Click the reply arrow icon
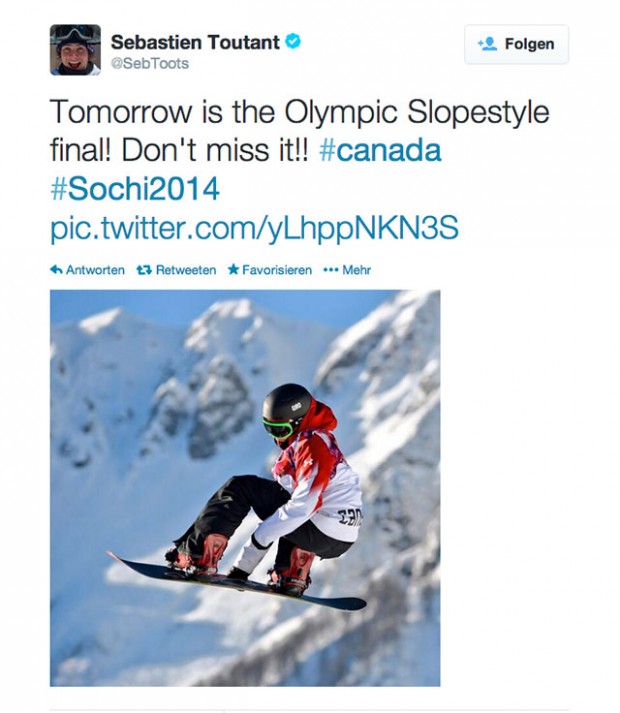The height and width of the screenshot is (713, 620). (56, 270)
